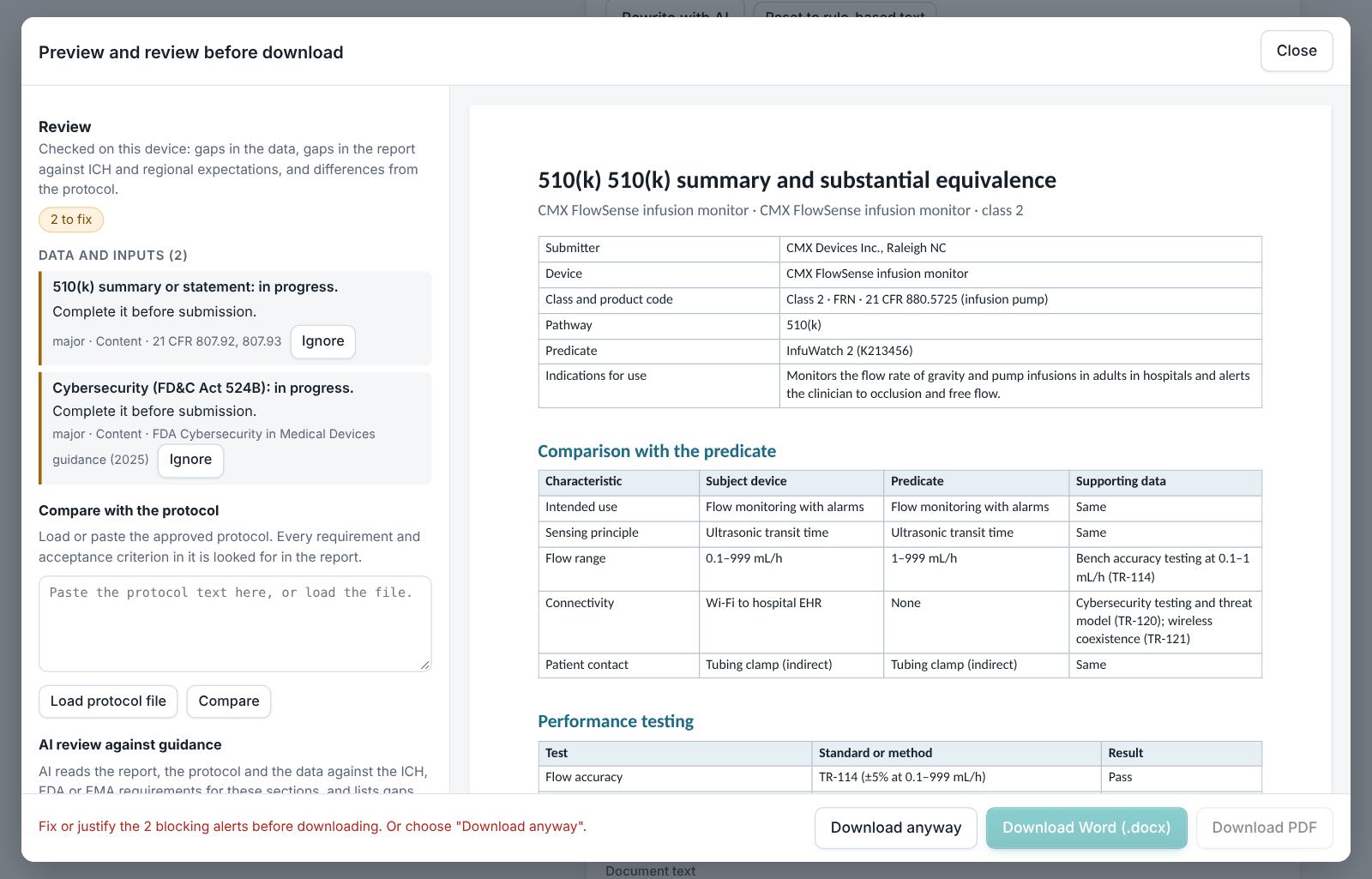This screenshot has height=879, width=1372.
Task: Select the "Cybersecurity testing and threat model (TR-120)" cell
Action: [x=1165, y=621]
